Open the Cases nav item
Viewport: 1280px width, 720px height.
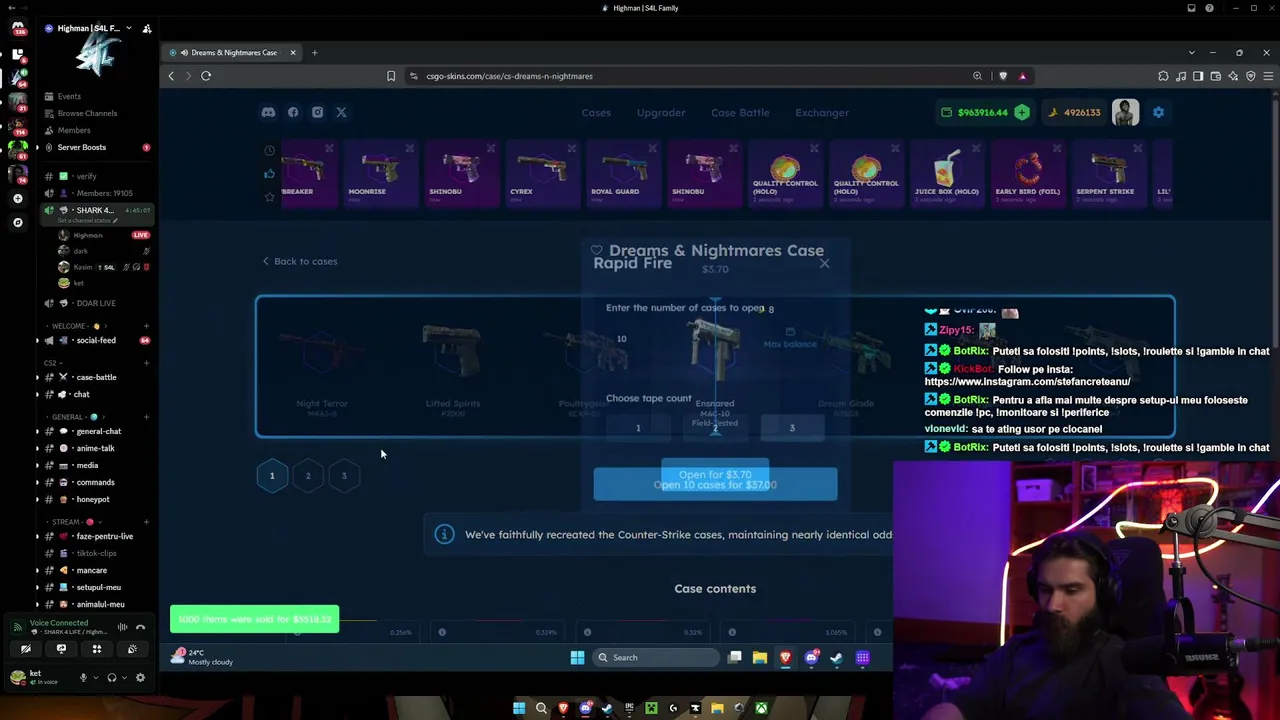[596, 113]
